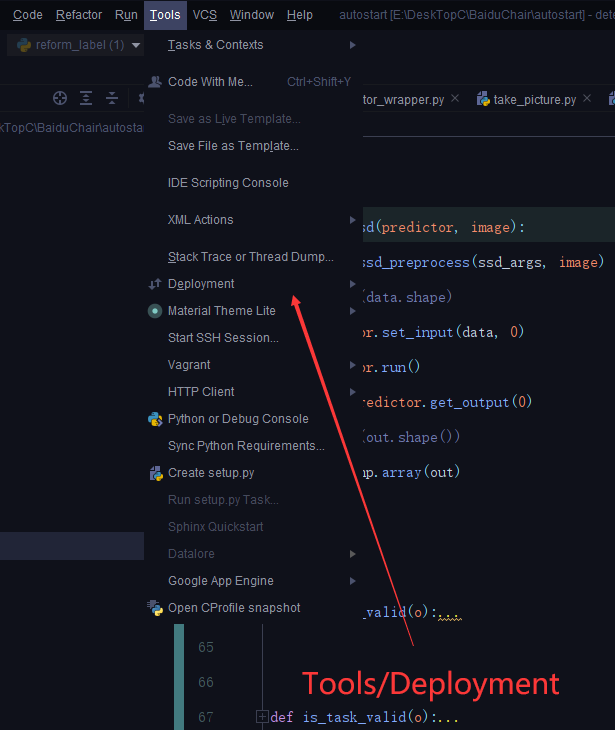
Task: Open the Deployment submenu
Action: [x=253, y=284]
